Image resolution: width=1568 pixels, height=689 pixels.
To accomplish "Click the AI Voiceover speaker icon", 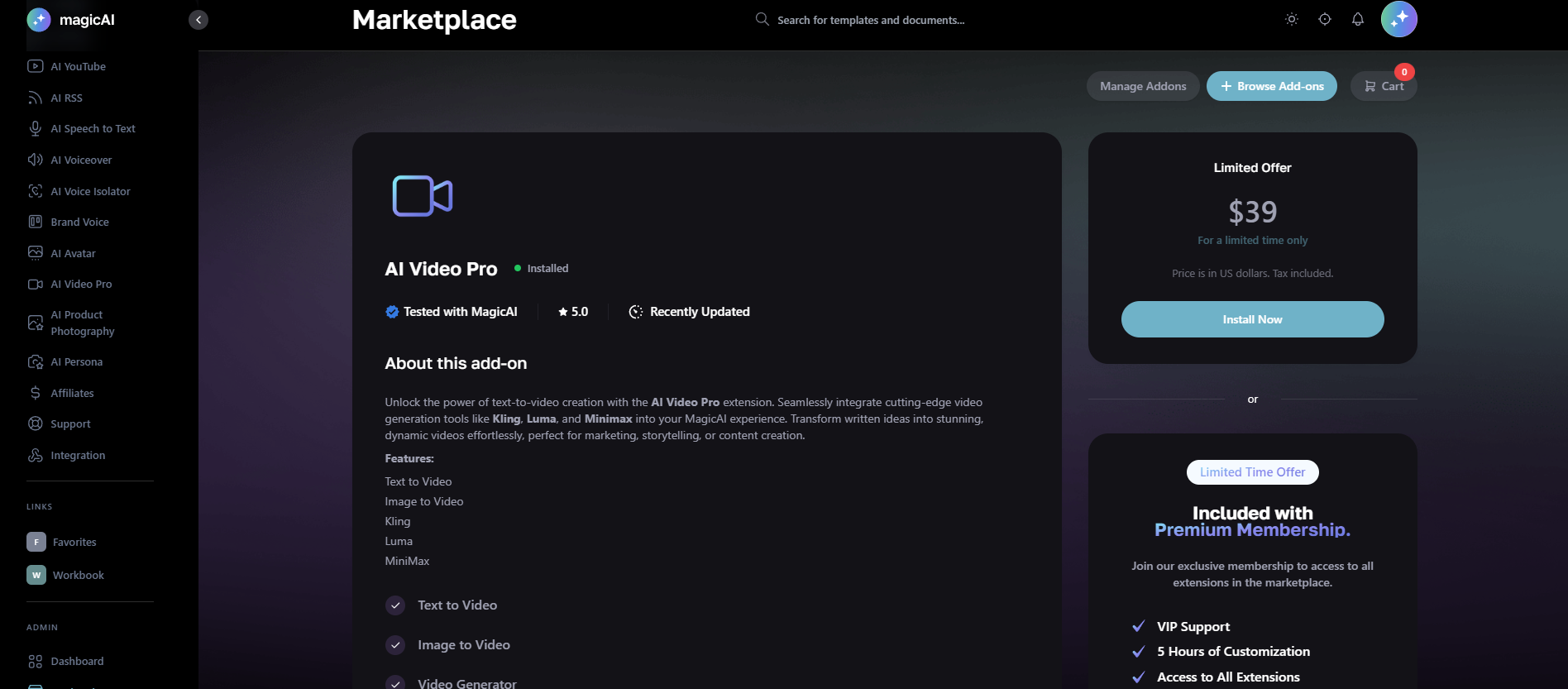I will (35, 160).
